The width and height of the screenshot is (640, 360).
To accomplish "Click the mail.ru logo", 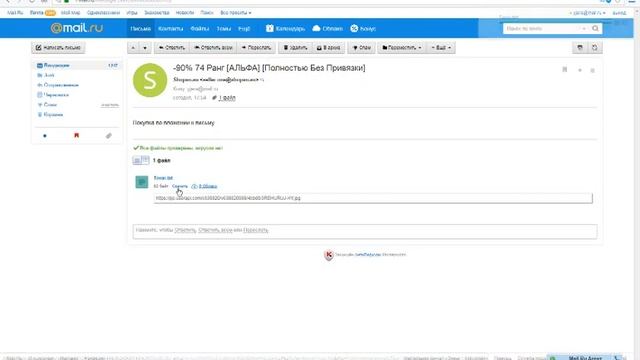I will click(x=77, y=28).
